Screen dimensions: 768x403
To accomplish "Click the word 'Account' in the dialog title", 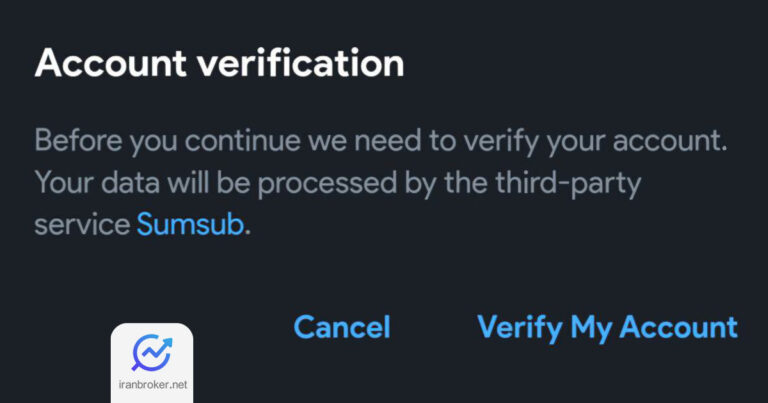I will click(x=111, y=64).
